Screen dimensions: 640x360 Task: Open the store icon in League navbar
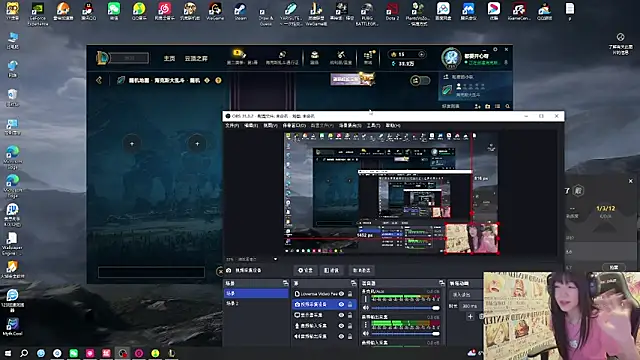pyautogui.click(x=369, y=57)
